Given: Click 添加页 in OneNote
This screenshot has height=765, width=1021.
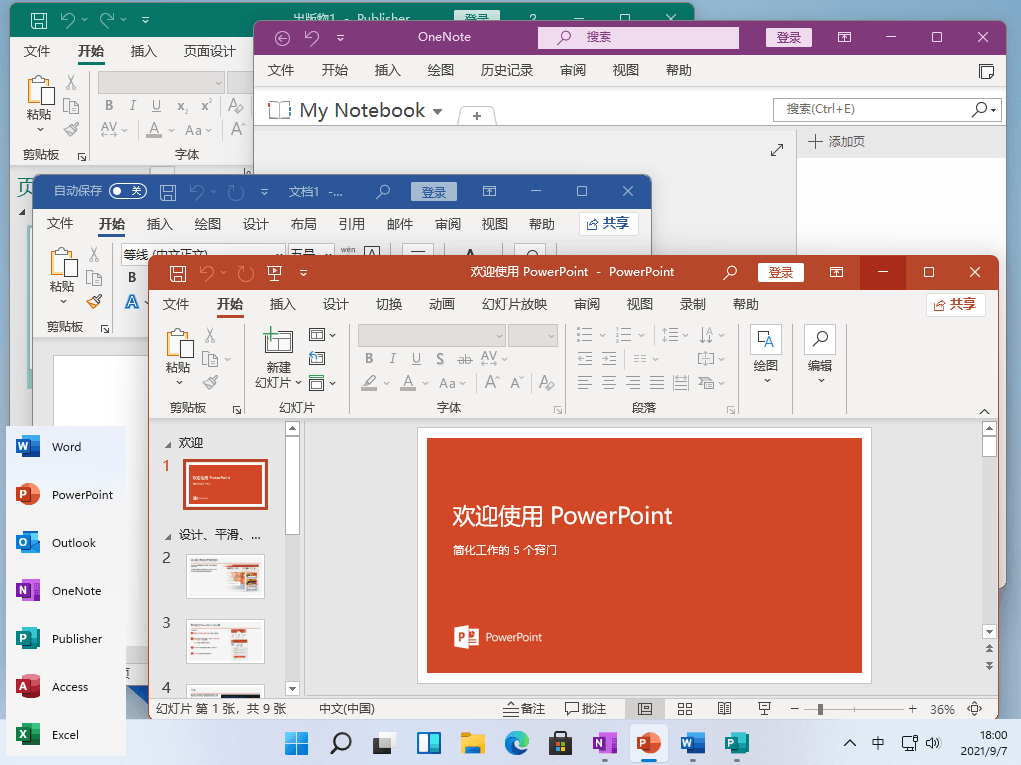Looking at the screenshot, I should point(837,141).
